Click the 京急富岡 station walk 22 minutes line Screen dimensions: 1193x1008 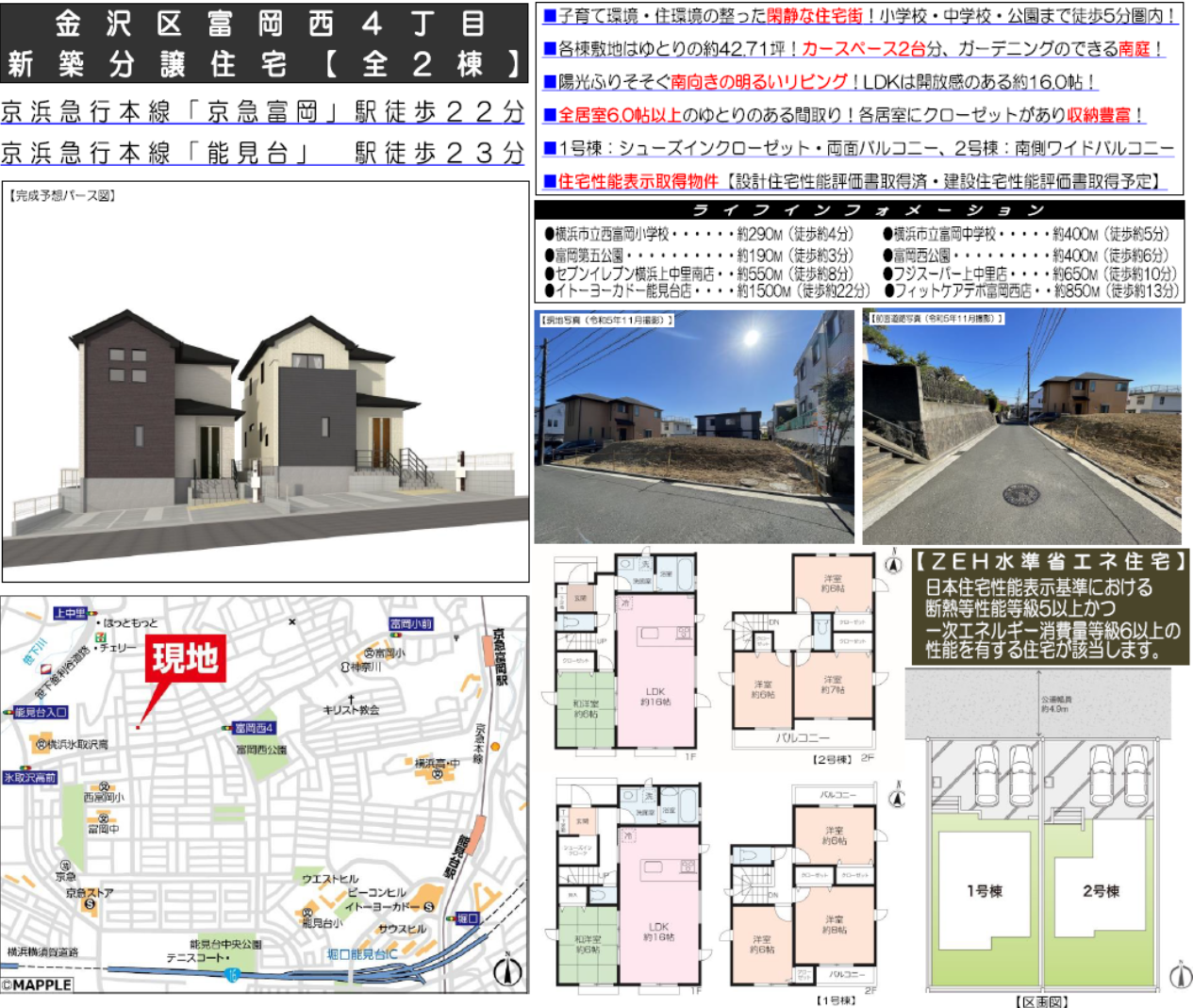[x=263, y=112]
